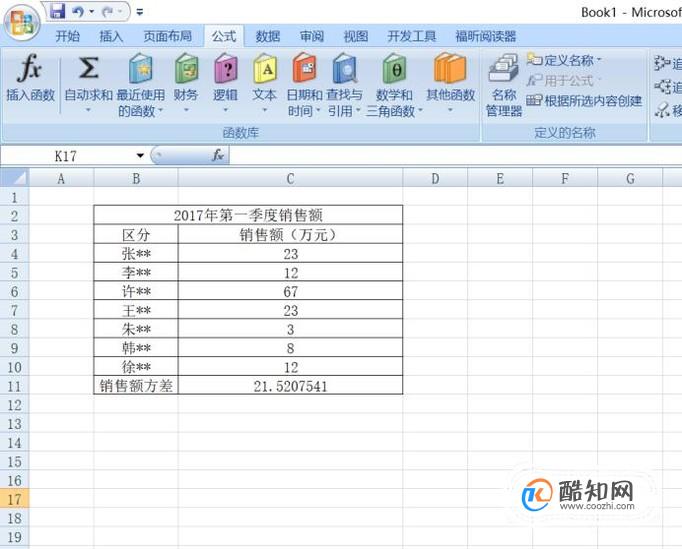Select column B header
This screenshot has width=682, height=549.
pos(136,178)
